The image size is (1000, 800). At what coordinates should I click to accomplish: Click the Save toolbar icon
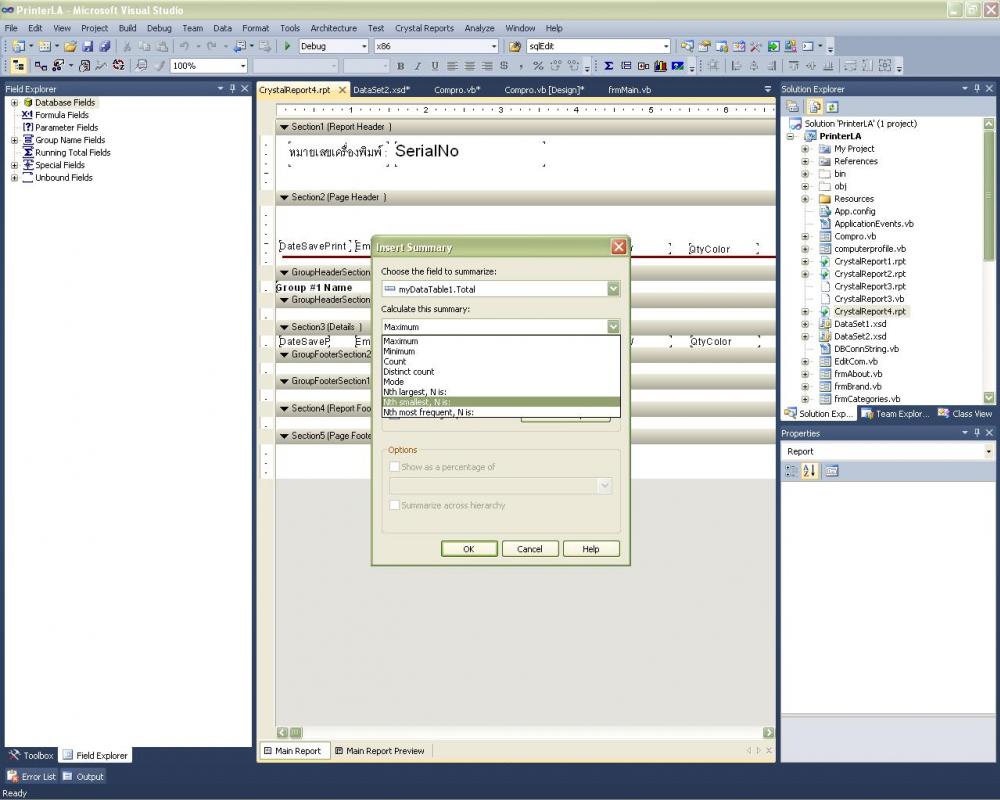(88, 46)
